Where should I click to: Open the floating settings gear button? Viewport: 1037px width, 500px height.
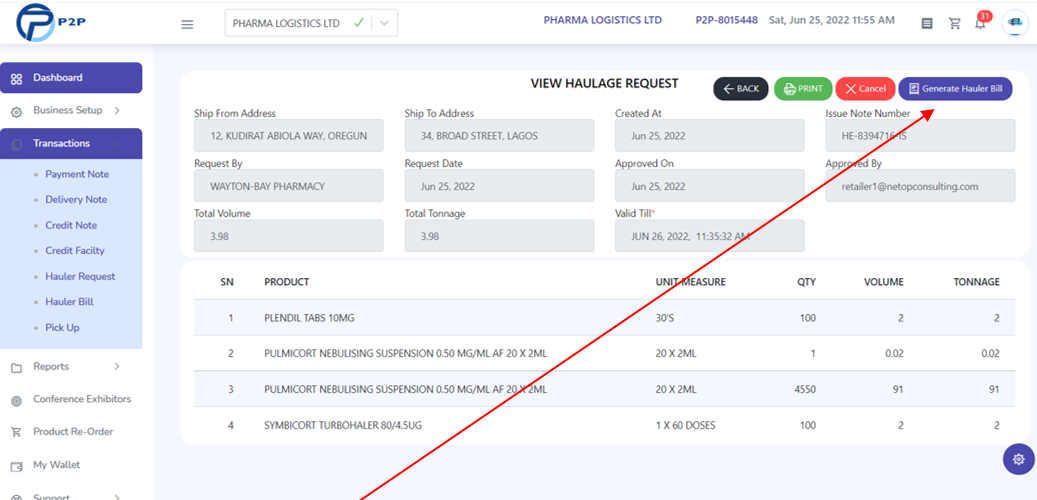1018,459
